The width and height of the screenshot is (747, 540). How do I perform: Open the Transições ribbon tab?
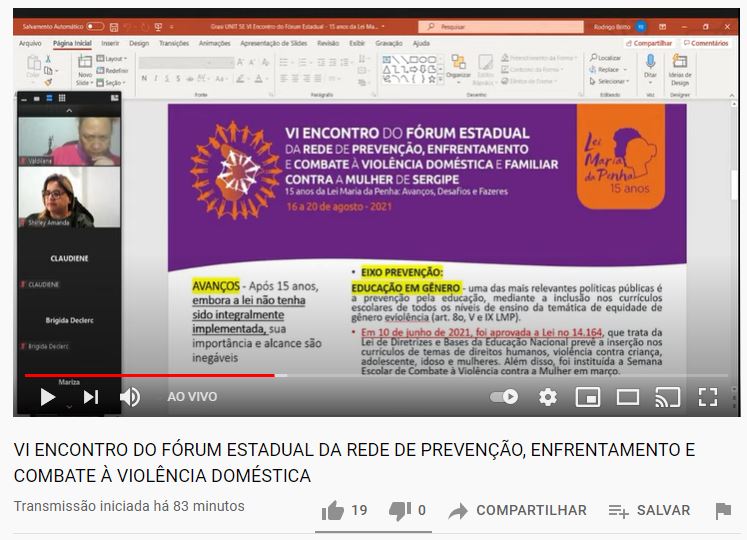coord(173,43)
